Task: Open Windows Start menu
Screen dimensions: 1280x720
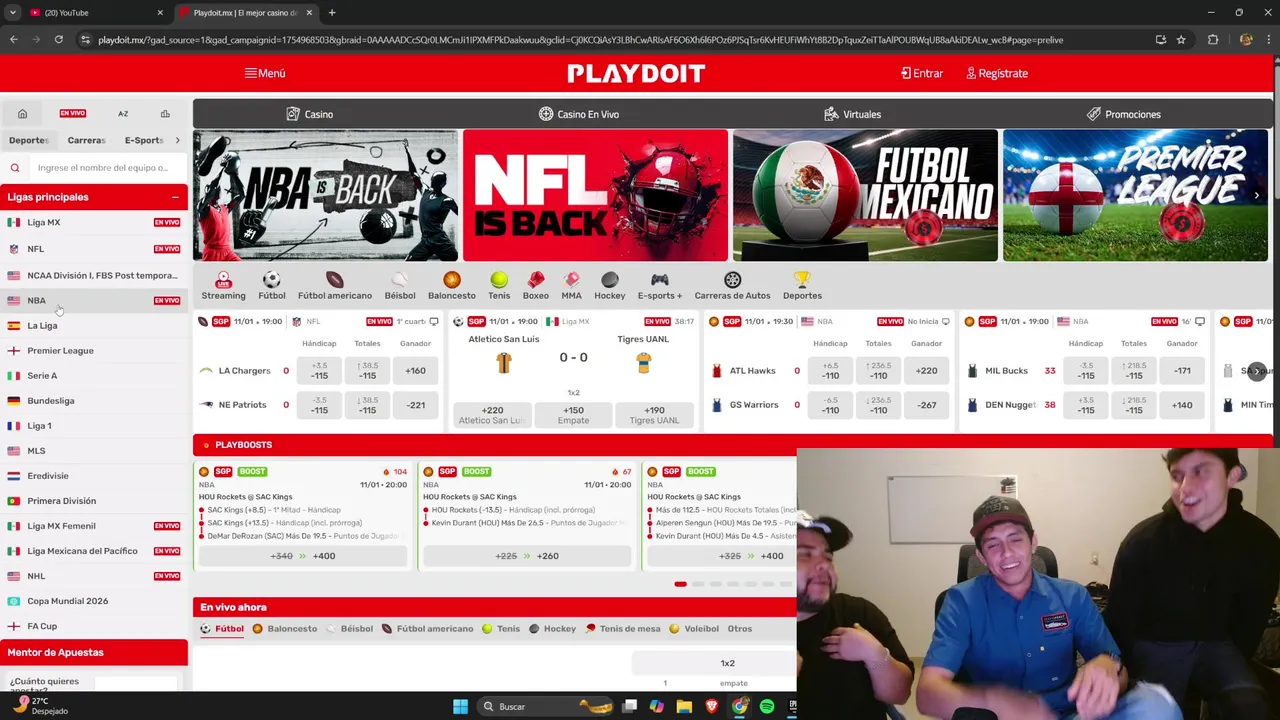Action: pyautogui.click(x=460, y=707)
